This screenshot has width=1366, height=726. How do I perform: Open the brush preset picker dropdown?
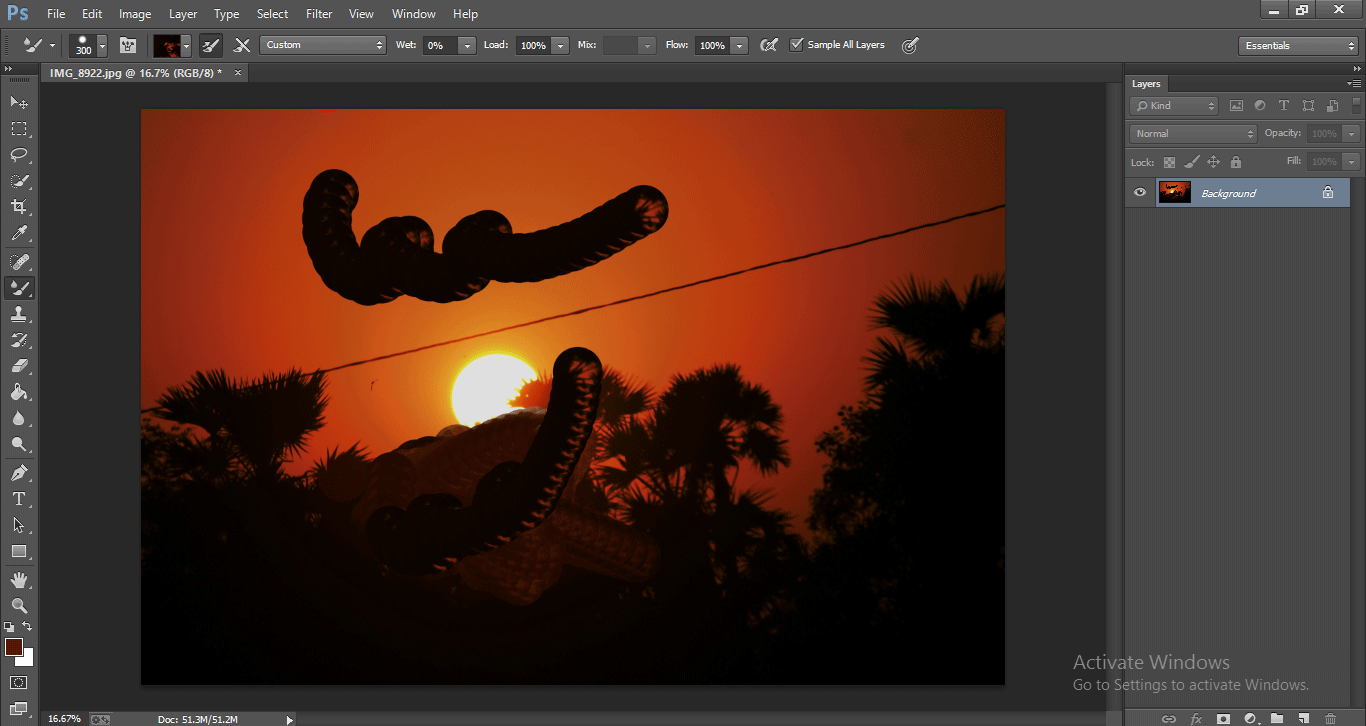pyautogui.click(x=102, y=45)
